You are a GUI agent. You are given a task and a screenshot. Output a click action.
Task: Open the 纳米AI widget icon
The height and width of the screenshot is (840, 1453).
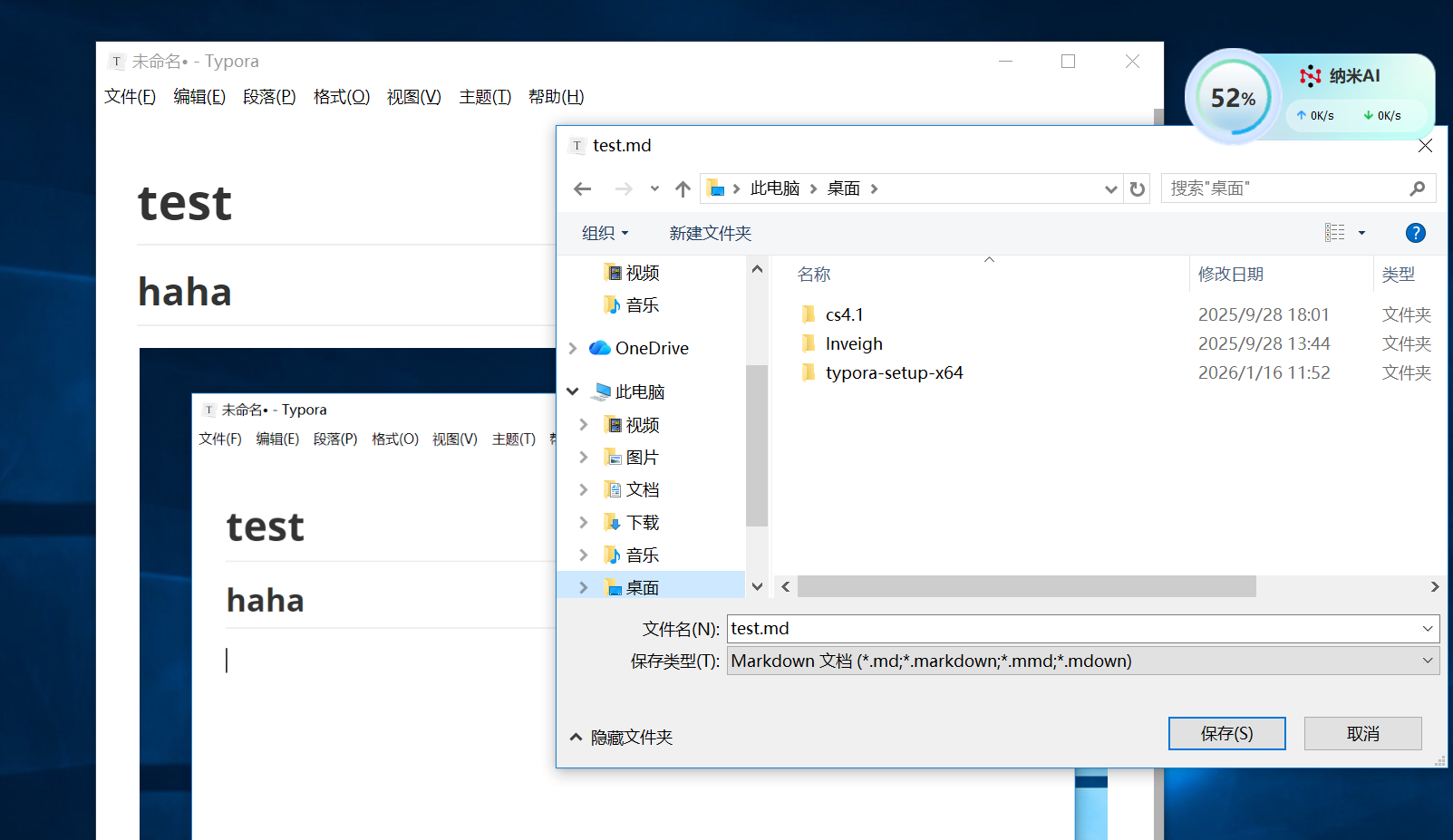click(1310, 76)
